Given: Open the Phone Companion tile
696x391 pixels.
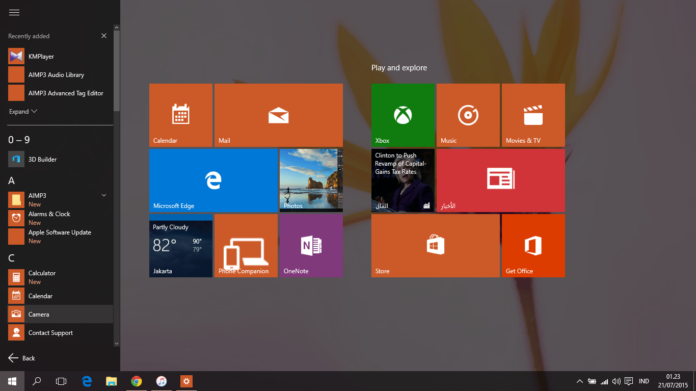Looking at the screenshot, I should (x=246, y=246).
